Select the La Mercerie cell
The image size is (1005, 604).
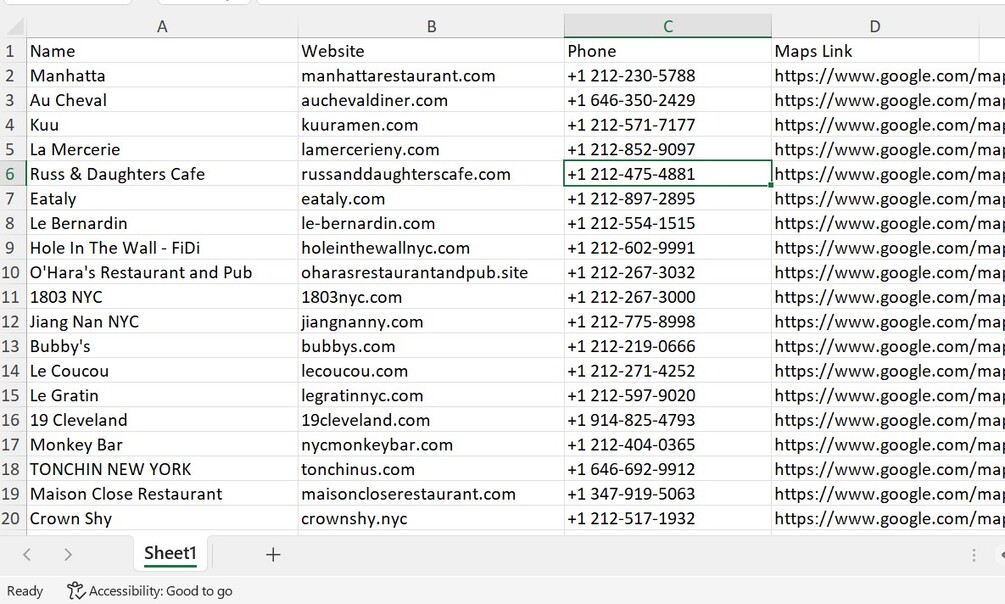(x=162, y=149)
